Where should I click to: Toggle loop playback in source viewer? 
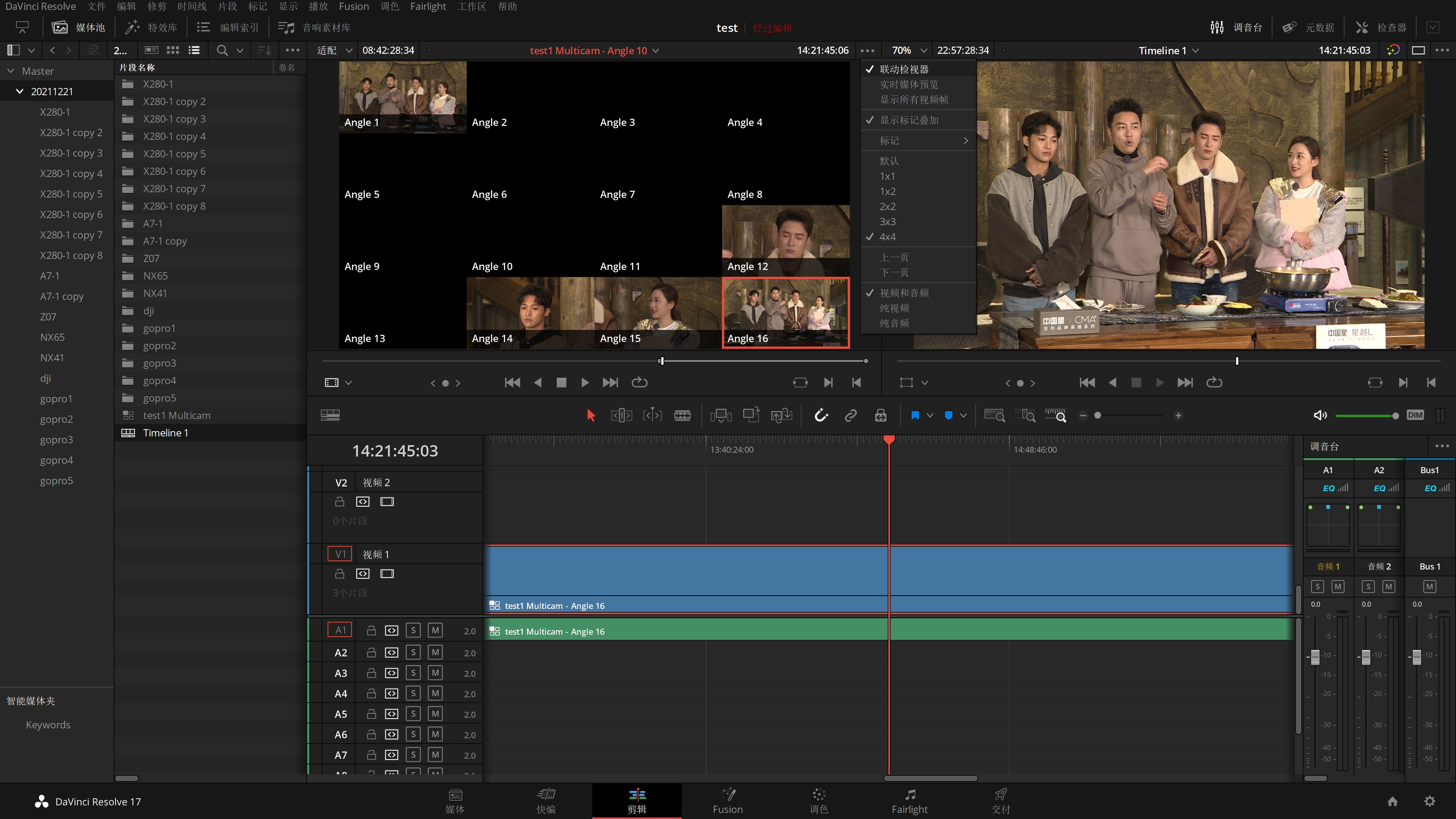639,383
